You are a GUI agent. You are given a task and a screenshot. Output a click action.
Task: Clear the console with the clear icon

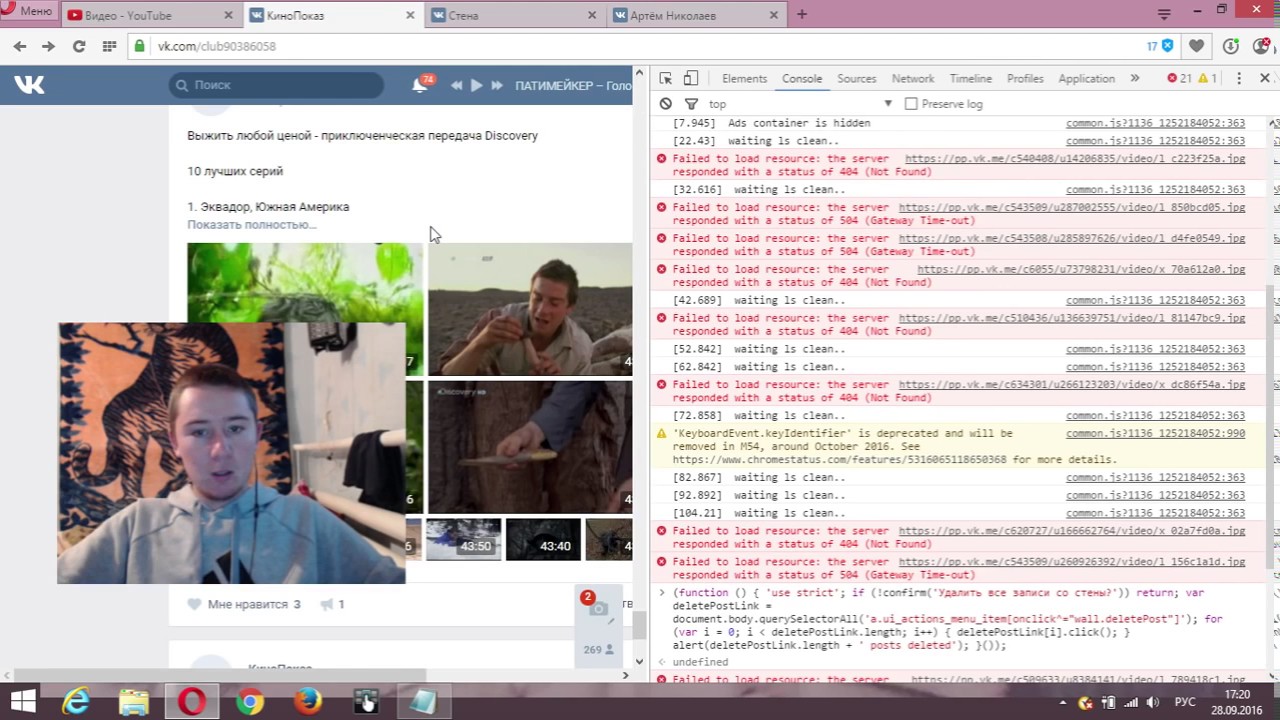click(x=665, y=104)
